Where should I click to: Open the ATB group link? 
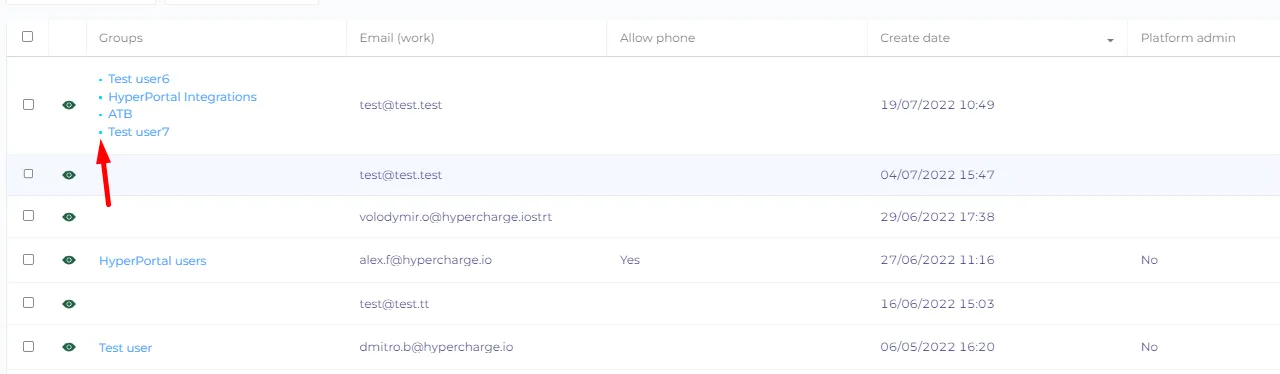pos(120,114)
